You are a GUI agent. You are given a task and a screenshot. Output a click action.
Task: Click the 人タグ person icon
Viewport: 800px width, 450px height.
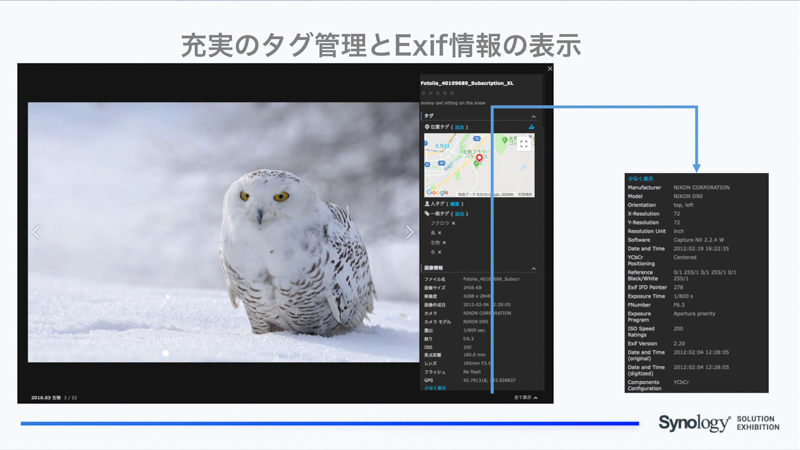pyautogui.click(x=427, y=204)
